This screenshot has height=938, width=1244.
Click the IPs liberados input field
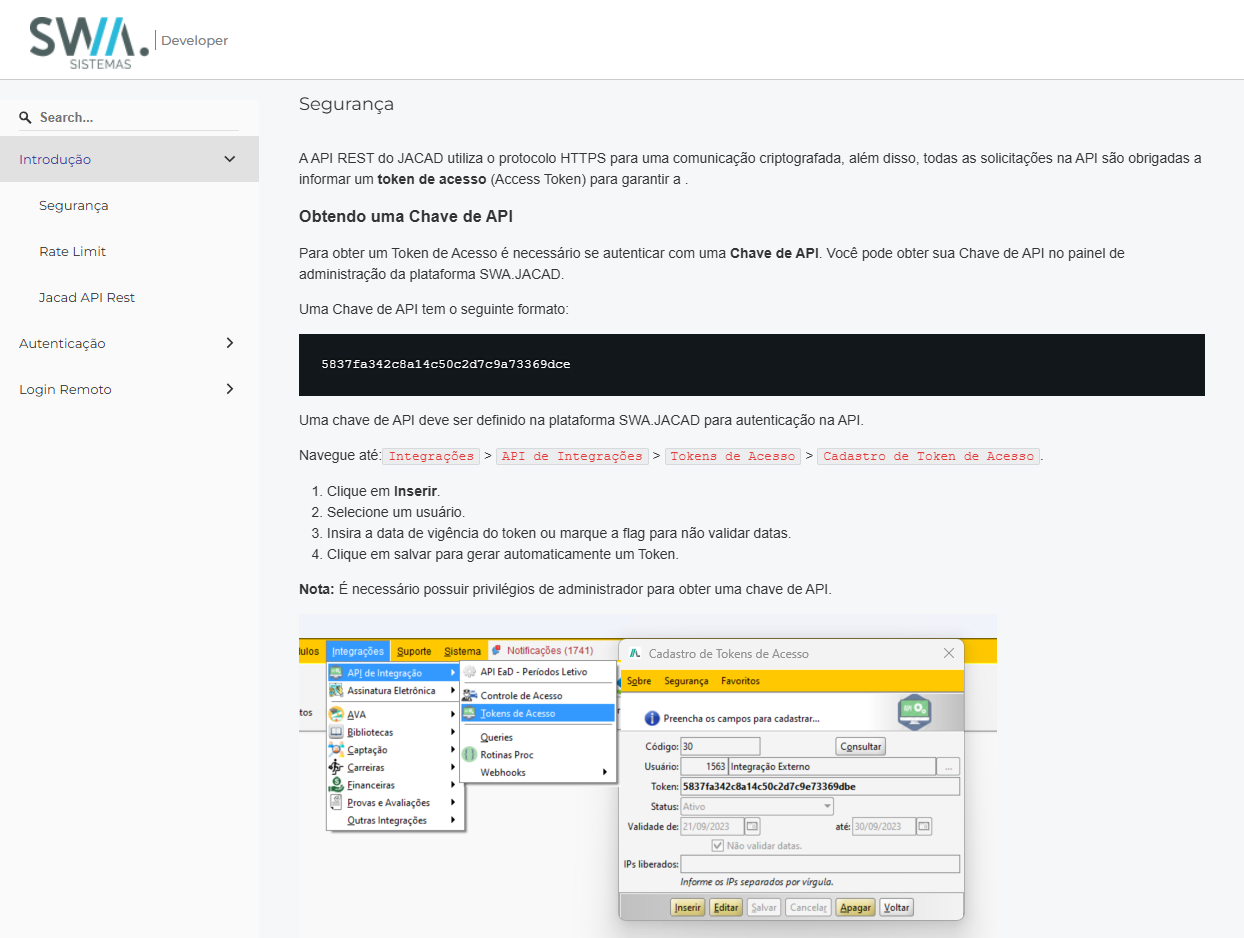tap(820, 864)
